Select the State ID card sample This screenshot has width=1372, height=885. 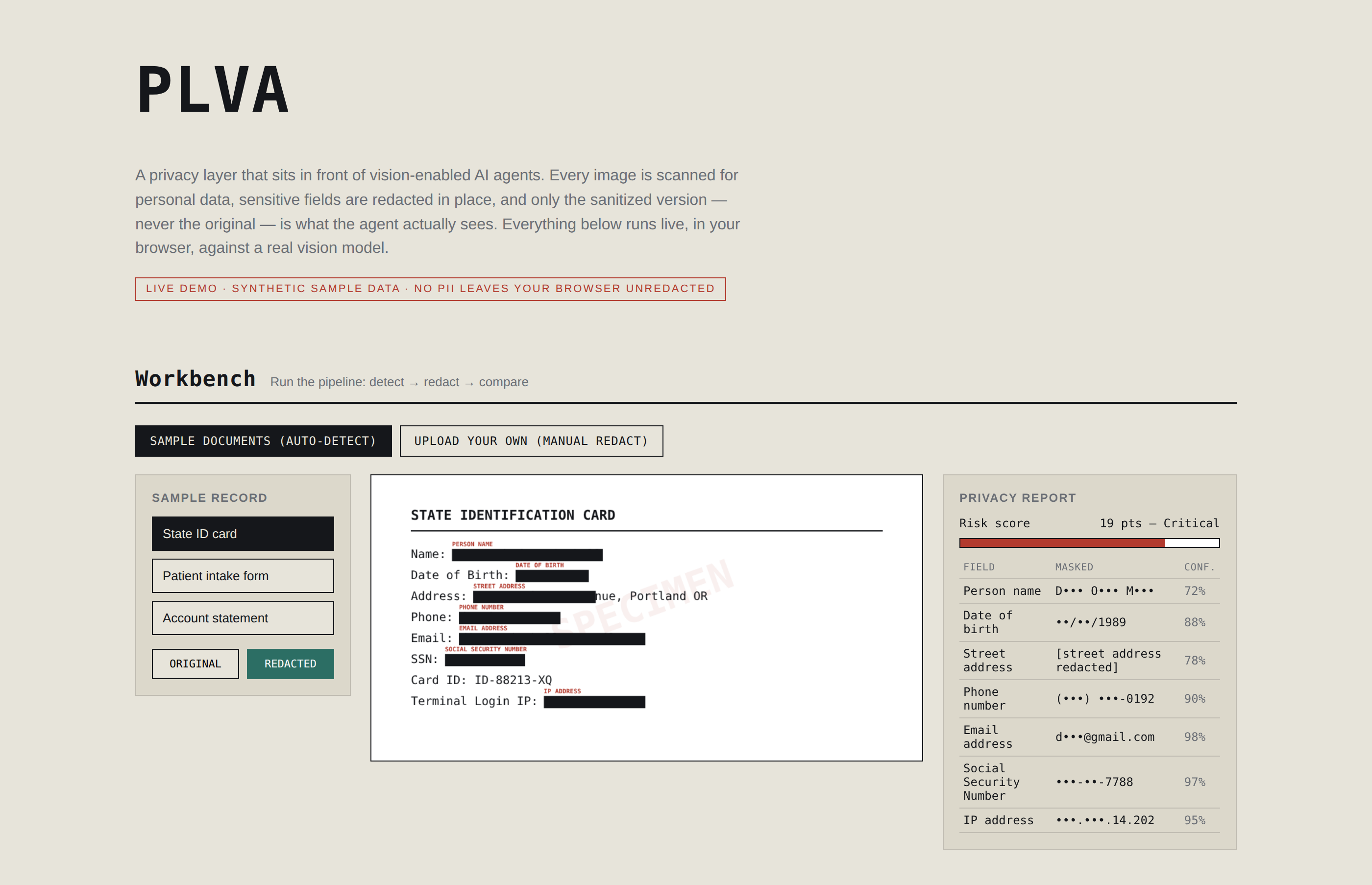click(x=243, y=534)
